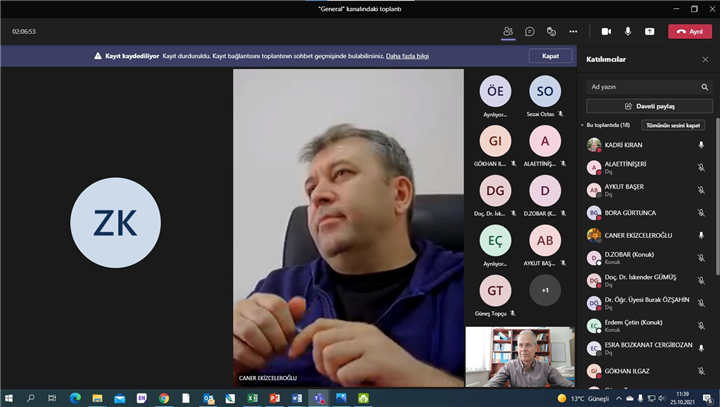Click the search magnifier in participants panel
720x407 pixels.
click(704, 87)
